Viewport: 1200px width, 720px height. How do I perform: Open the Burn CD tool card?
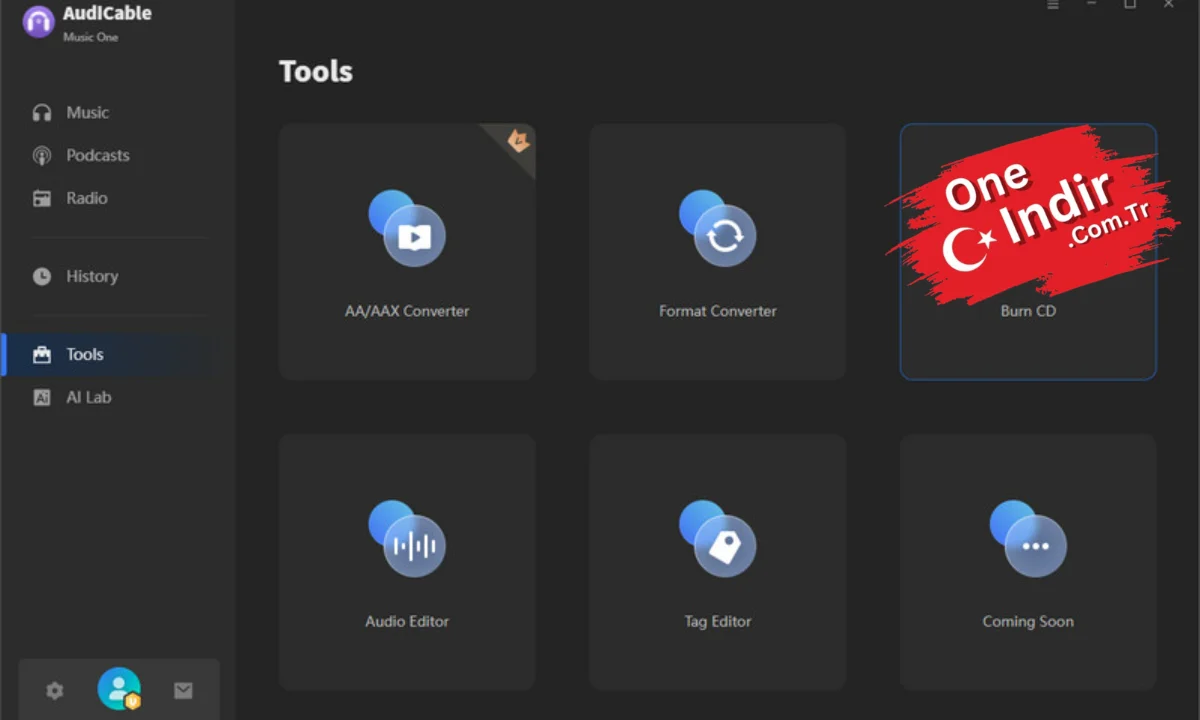[1028, 252]
